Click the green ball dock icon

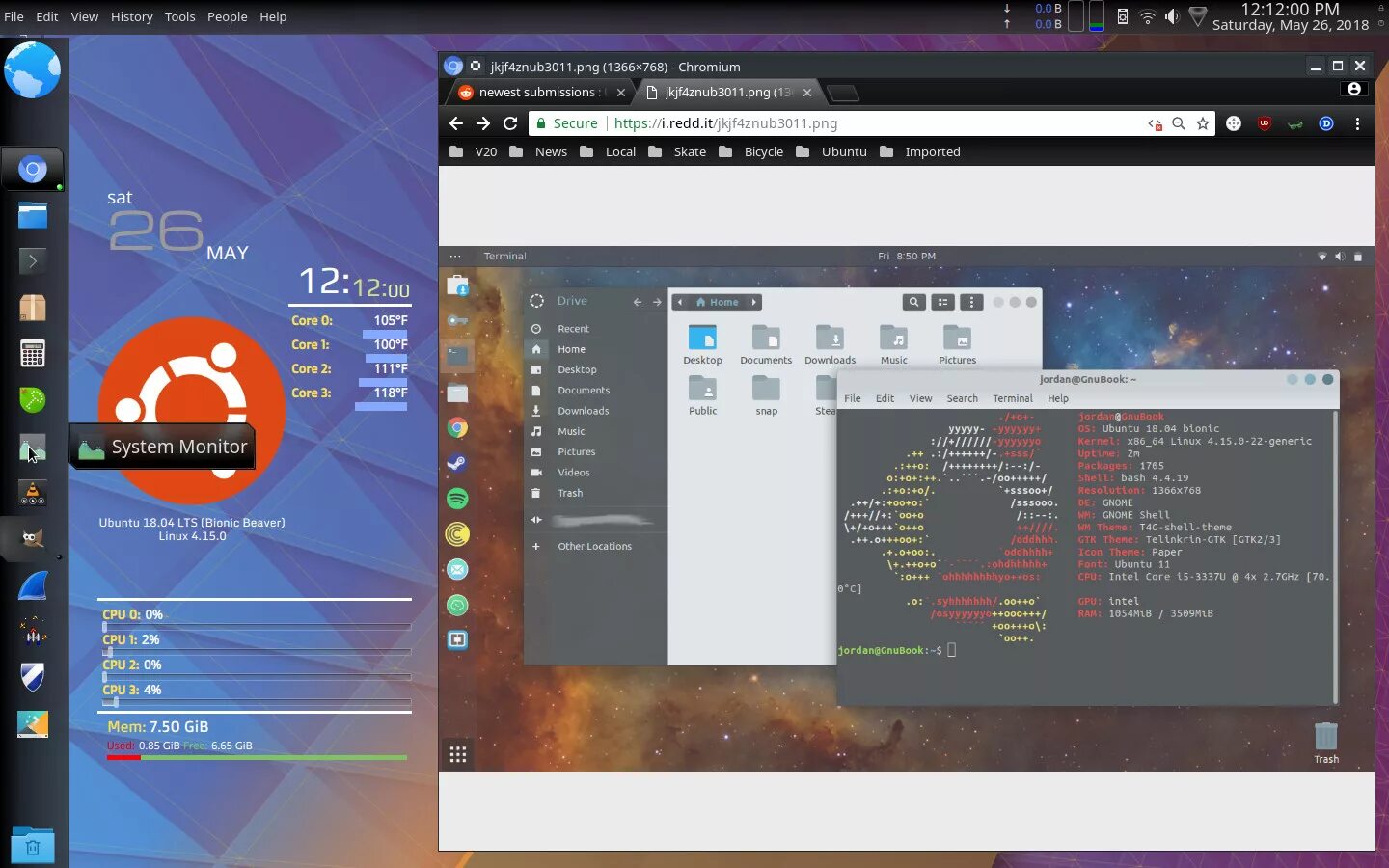point(33,399)
